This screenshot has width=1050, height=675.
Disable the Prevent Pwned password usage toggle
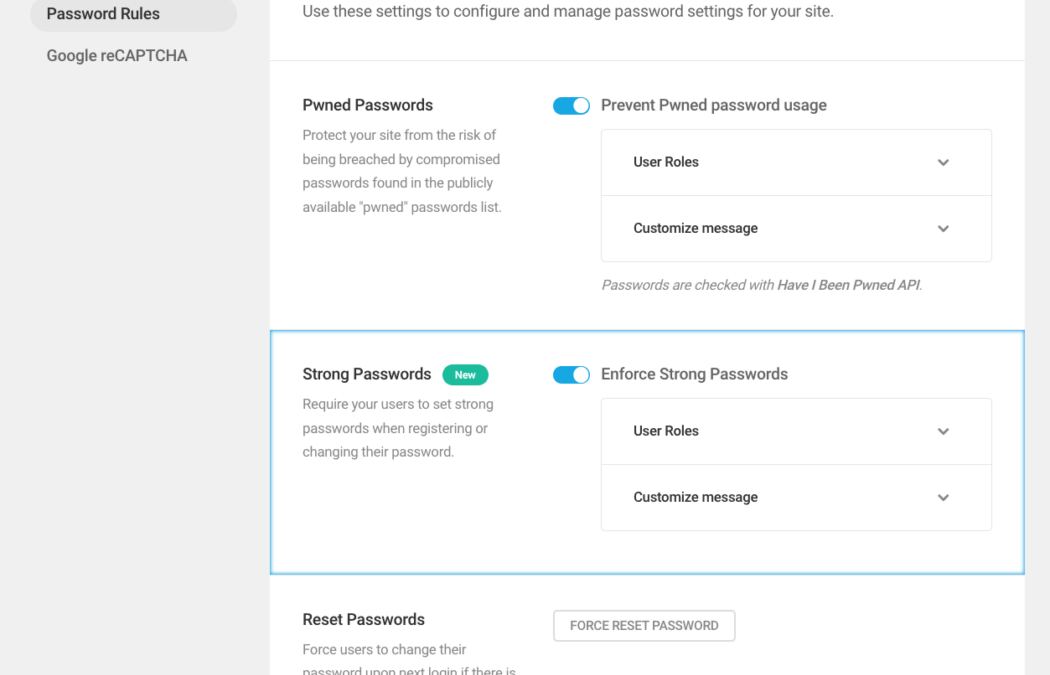tap(571, 104)
